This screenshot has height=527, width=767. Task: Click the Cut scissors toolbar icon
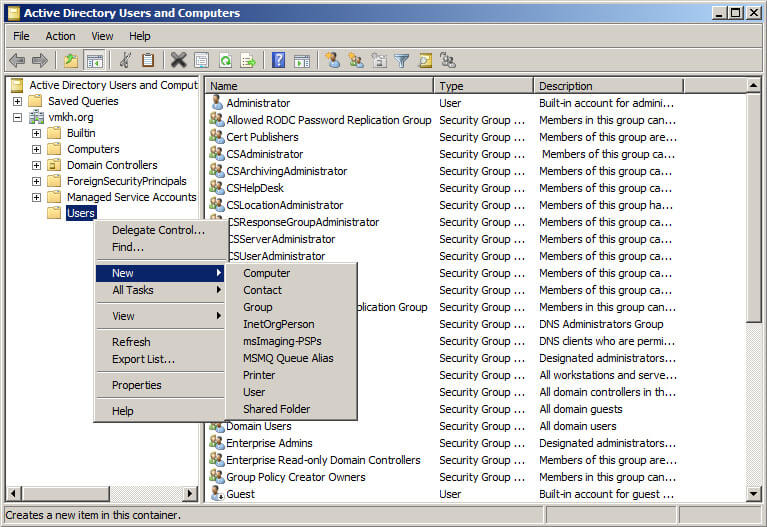125,60
